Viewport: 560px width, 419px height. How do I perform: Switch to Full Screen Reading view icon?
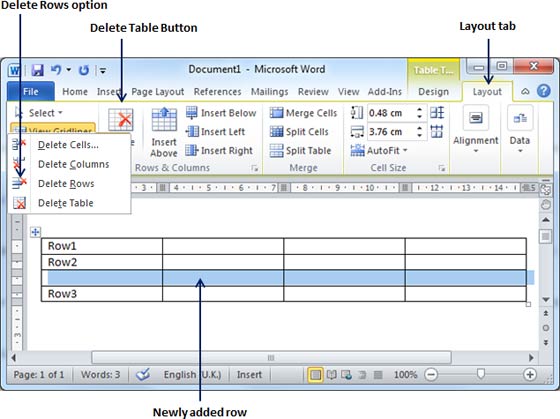332,375
